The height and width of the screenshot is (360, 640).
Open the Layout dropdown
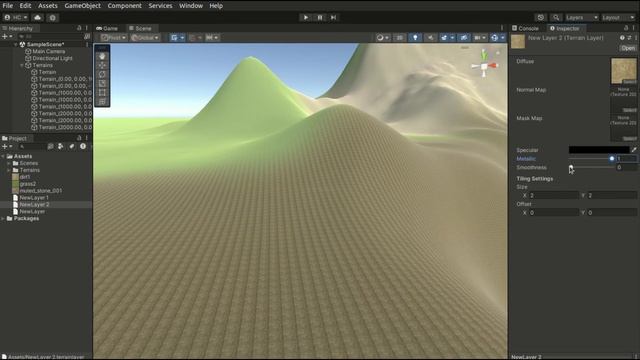click(x=618, y=18)
